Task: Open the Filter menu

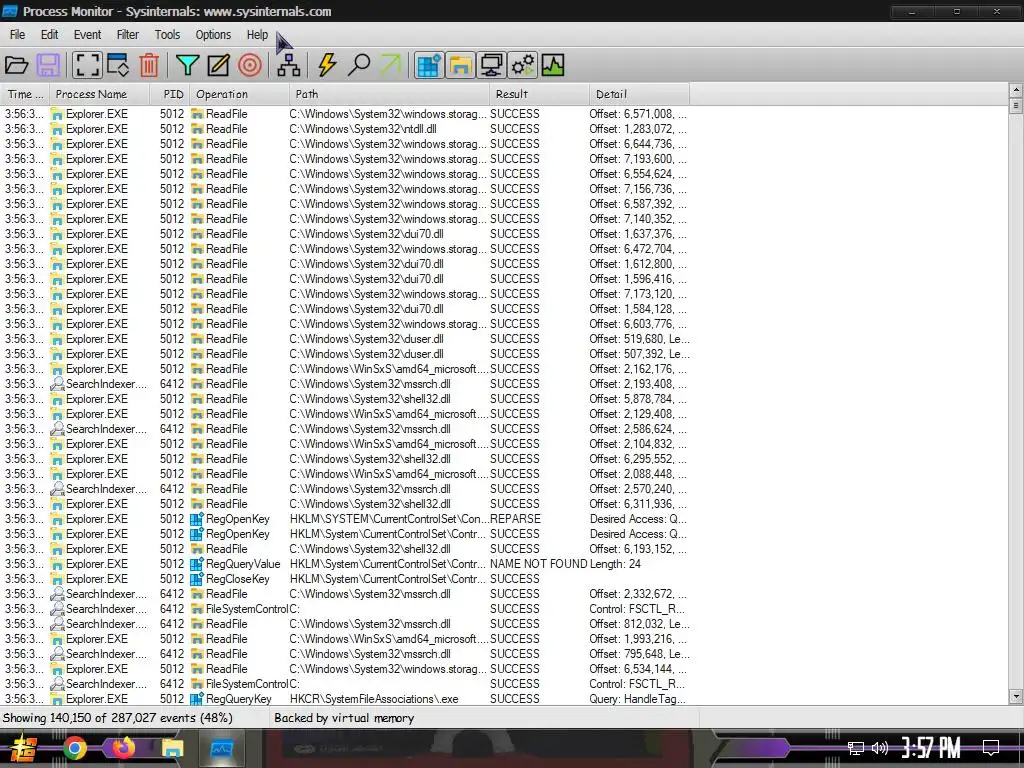Action: coord(128,35)
